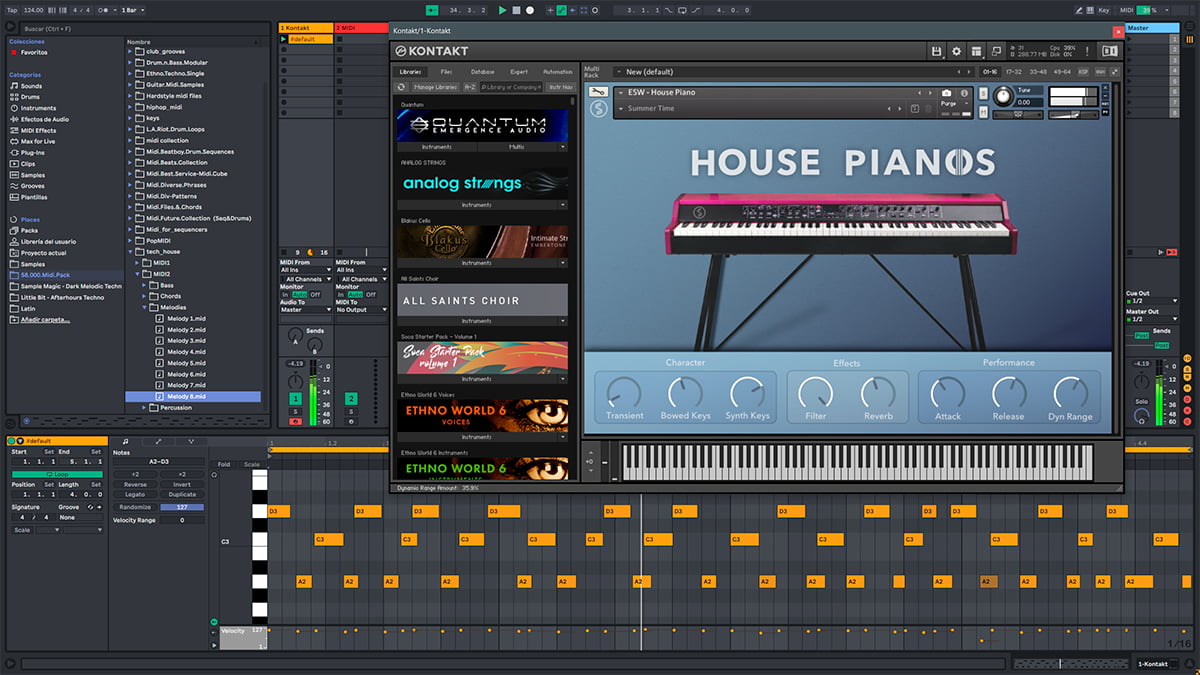Enable Fold in the piano roll
The height and width of the screenshot is (675, 1200).
point(224,464)
